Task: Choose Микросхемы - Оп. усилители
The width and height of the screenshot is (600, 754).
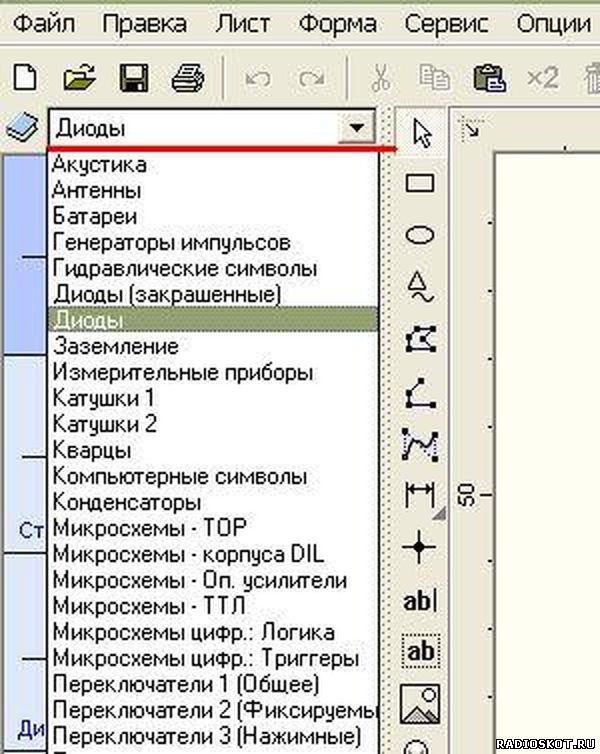Action: click(213, 580)
